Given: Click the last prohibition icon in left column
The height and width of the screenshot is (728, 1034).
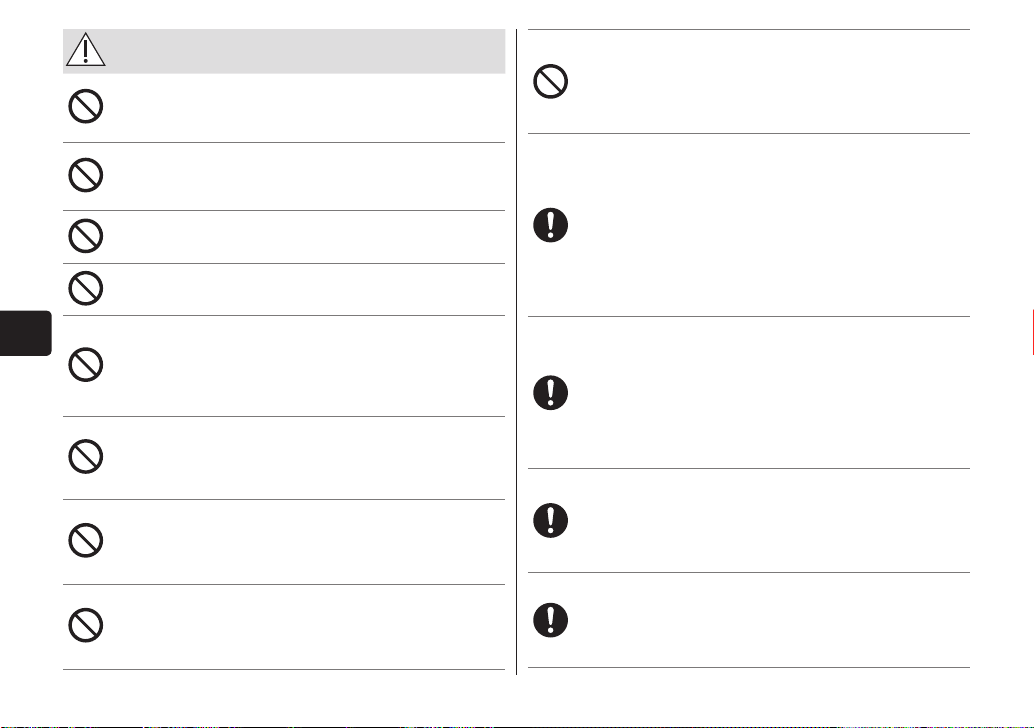Looking at the screenshot, I should pos(86,625).
